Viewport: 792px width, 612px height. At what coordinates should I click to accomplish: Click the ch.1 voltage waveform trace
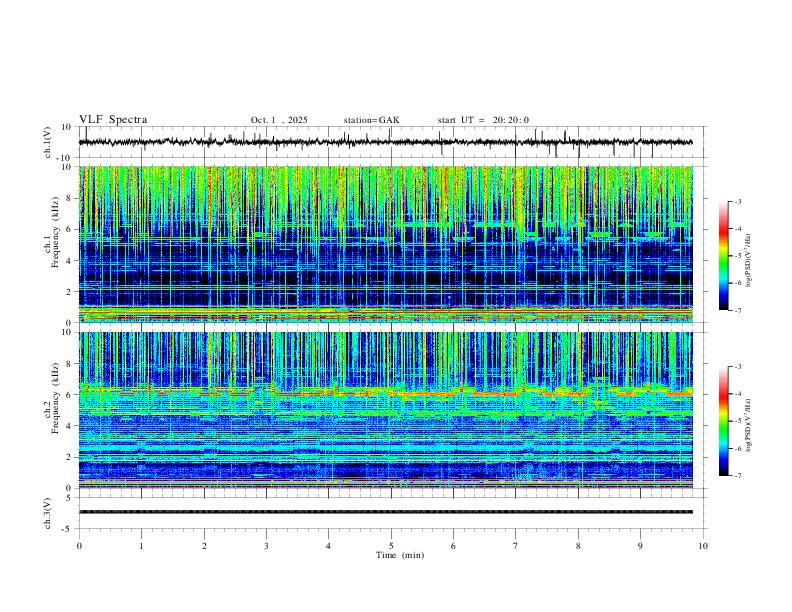coord(386,142)
